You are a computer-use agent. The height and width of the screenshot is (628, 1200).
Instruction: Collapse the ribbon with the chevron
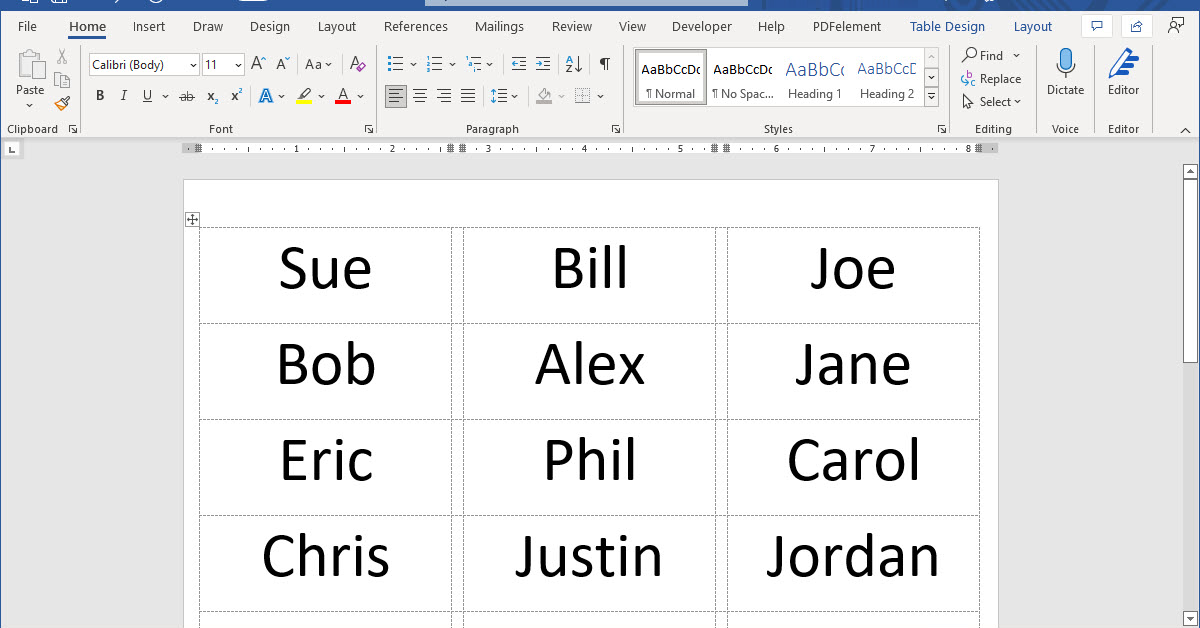pos(1184,129)
